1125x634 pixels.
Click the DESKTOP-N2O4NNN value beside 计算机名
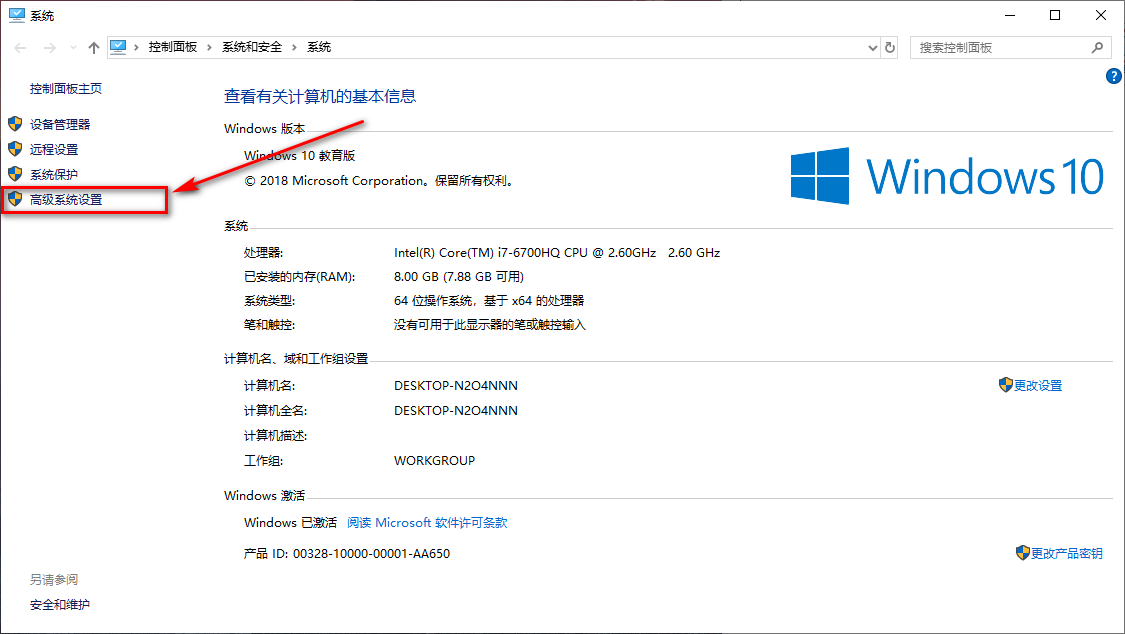(456, 386)
